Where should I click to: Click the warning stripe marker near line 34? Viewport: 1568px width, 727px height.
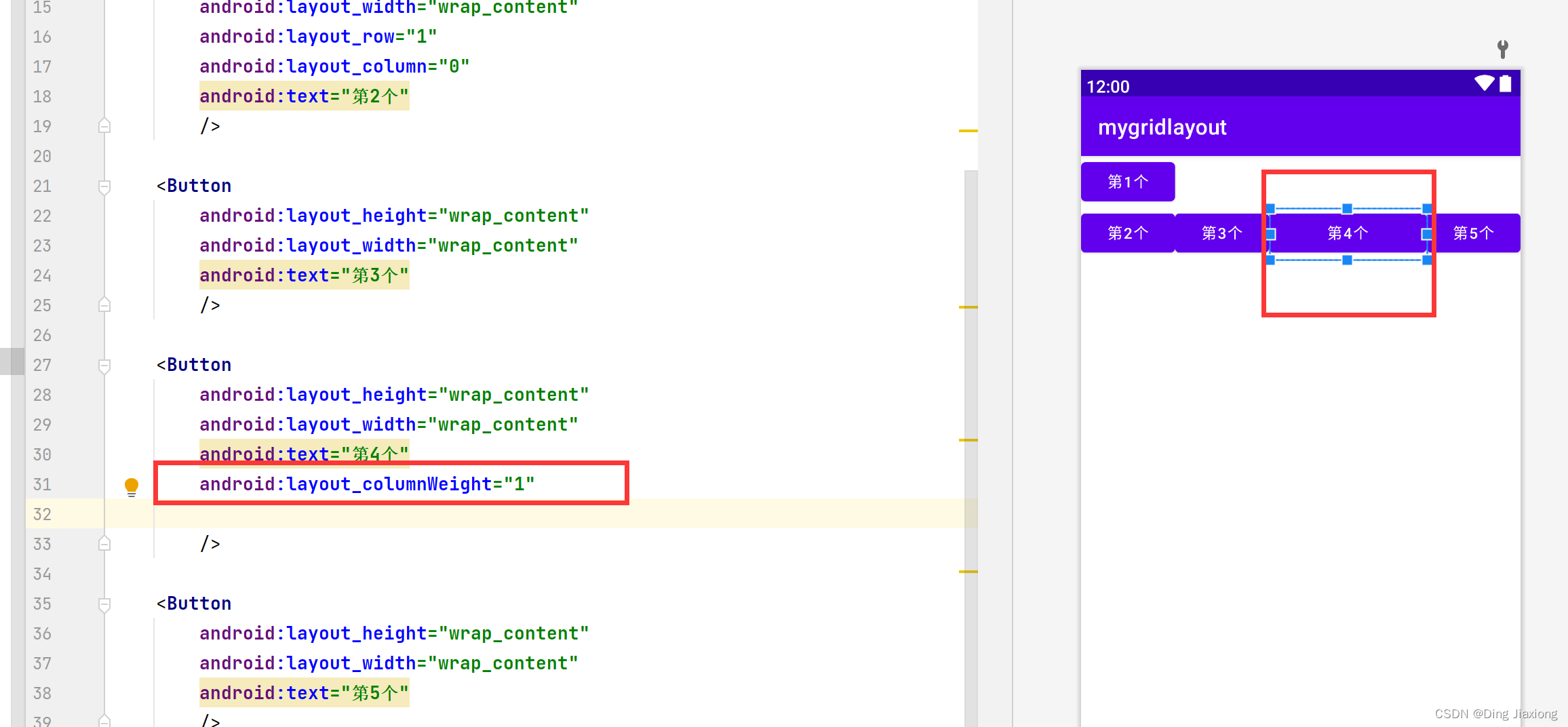coord(968,572)
